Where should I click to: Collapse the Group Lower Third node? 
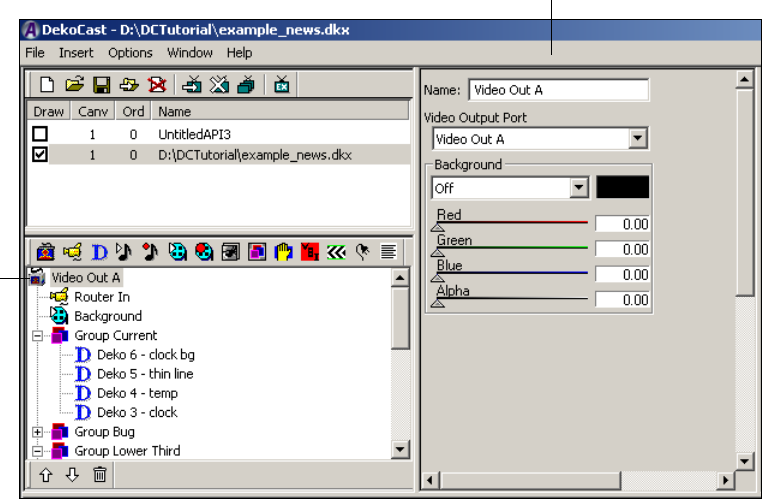37,451
